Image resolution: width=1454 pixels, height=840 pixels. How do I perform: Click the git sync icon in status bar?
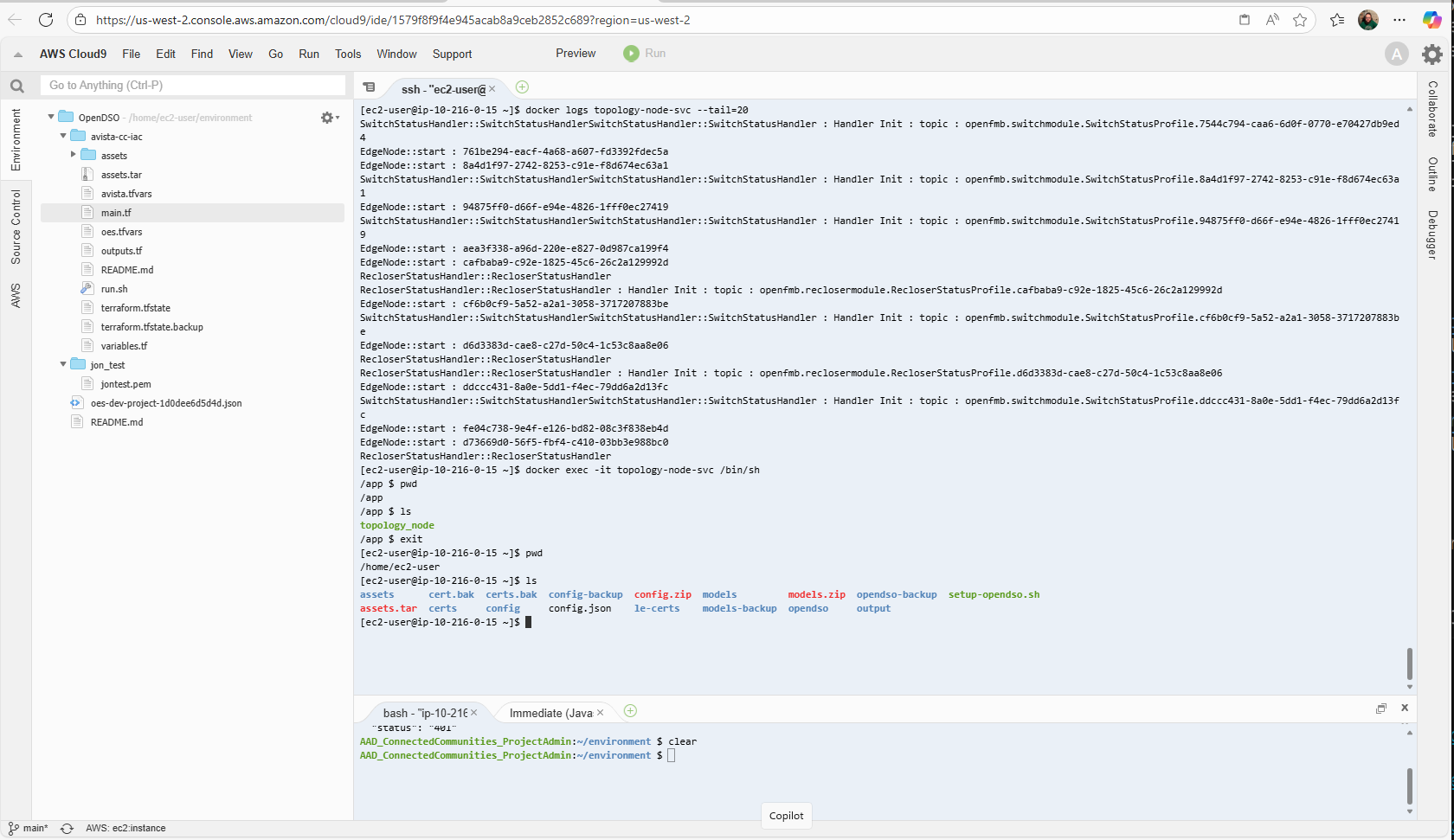[x=67, y=828]
